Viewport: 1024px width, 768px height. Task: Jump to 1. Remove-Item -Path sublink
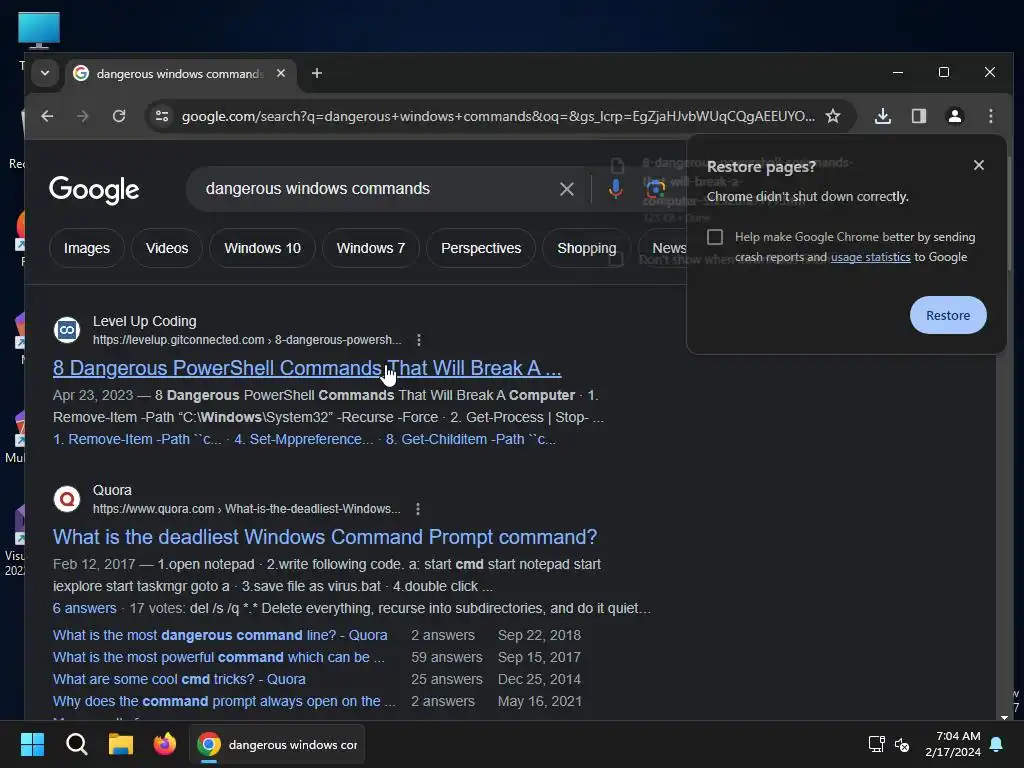pos(137,440)
